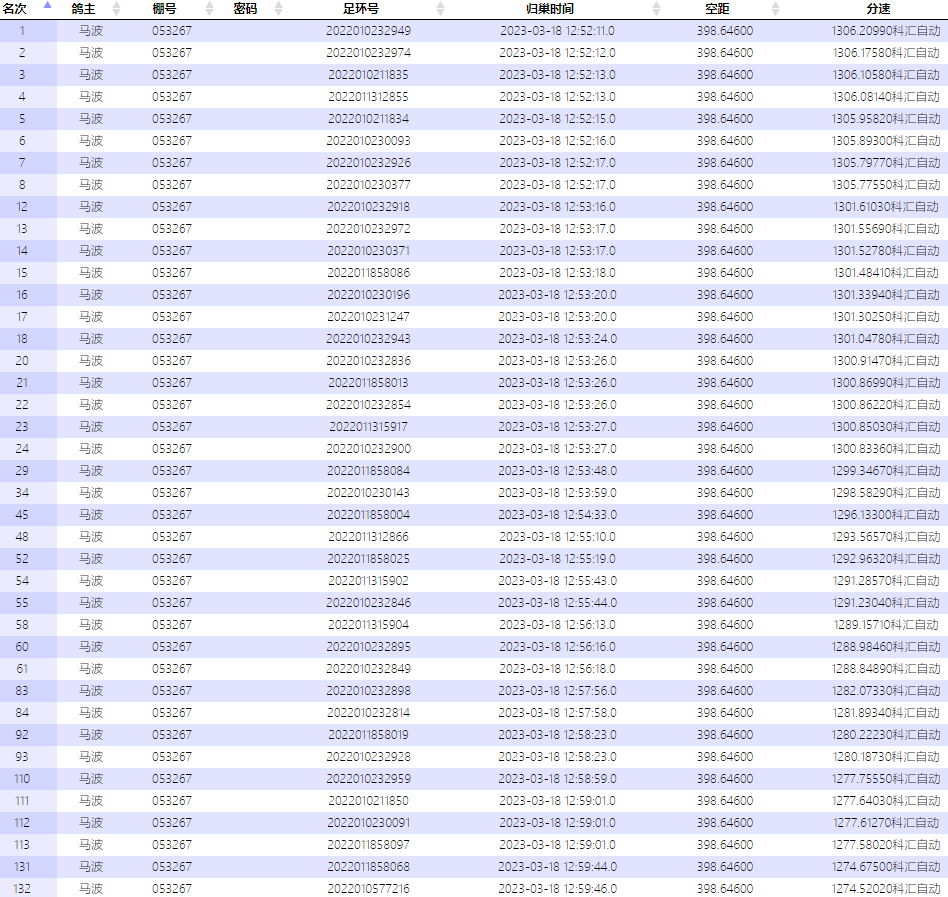Click return time 2023-03-18 12:55:44.0

coord(557,603)
